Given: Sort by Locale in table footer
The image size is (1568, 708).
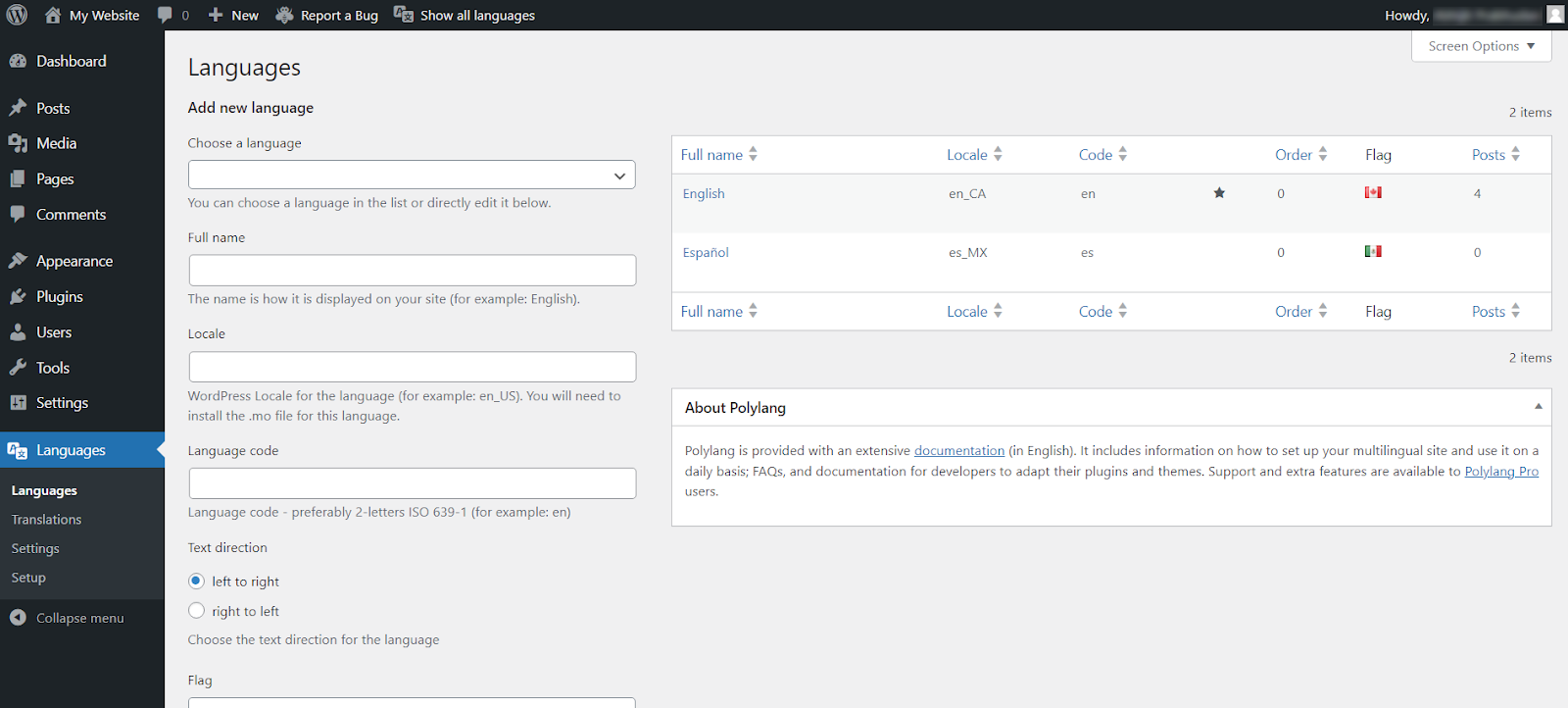Looking at the screenshot, I should [974, 312].
